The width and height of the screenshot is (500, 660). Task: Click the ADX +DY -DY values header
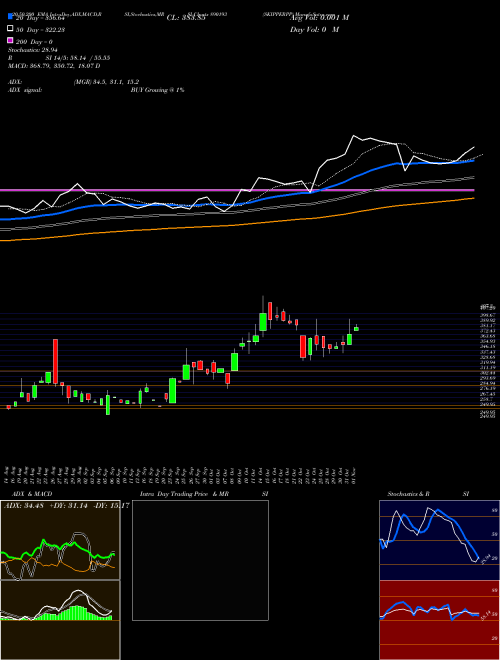coord(66,505)
